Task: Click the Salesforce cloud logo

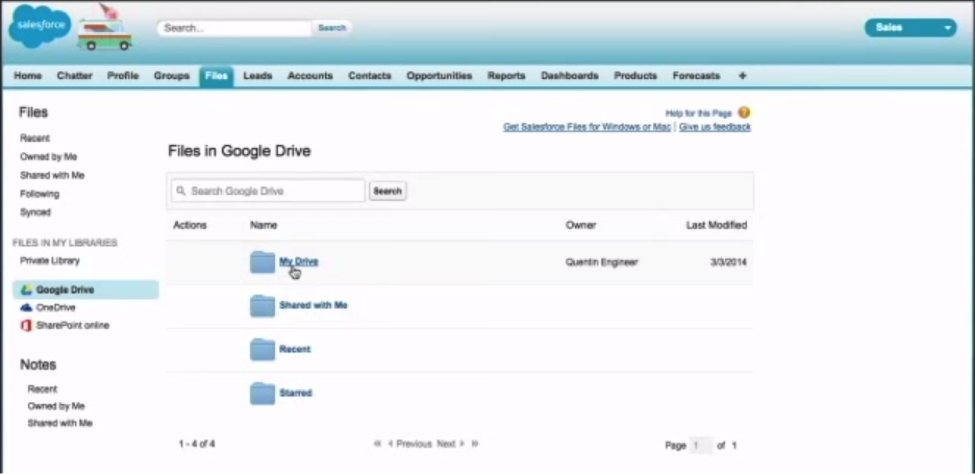Action: (x=39, y=26)
